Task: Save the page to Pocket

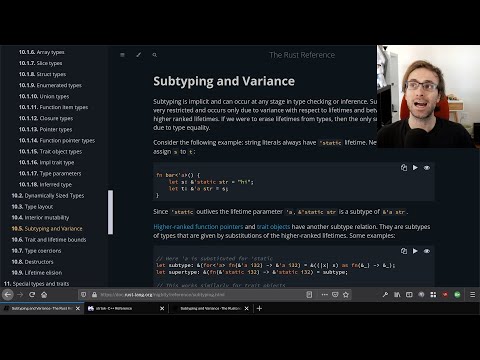Action: [335, 295]
